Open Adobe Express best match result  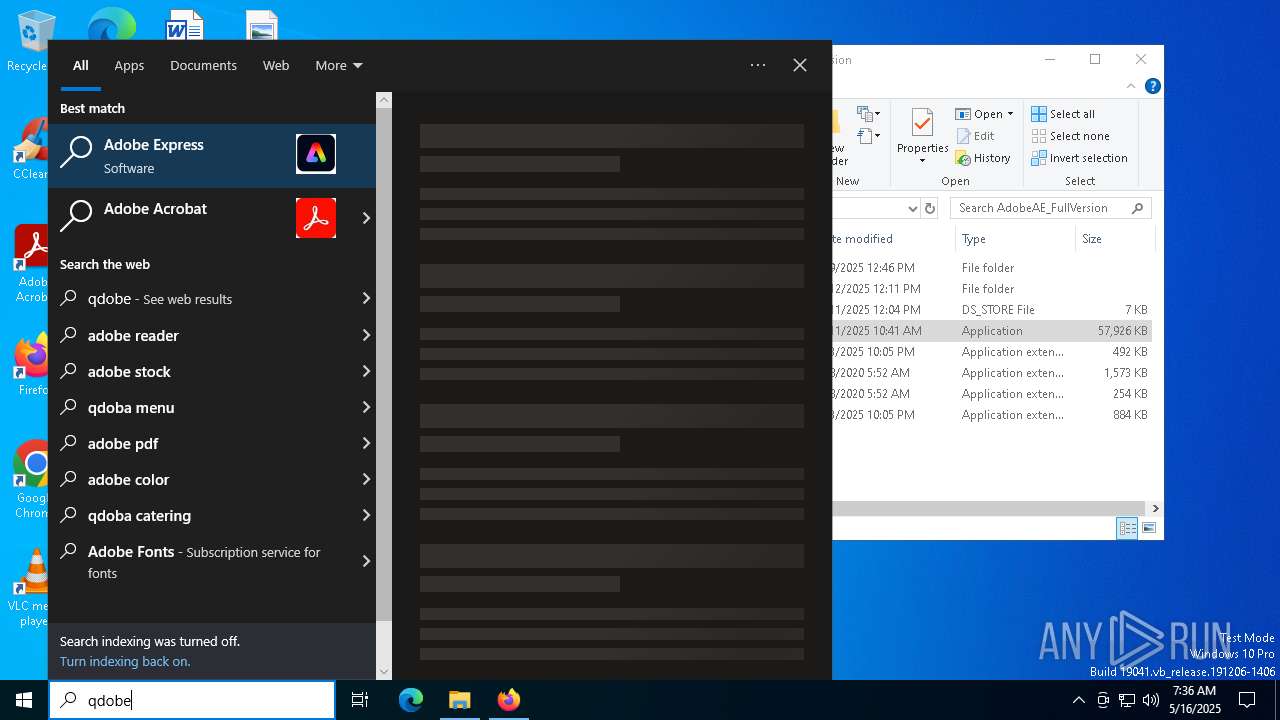coord(212,156)
